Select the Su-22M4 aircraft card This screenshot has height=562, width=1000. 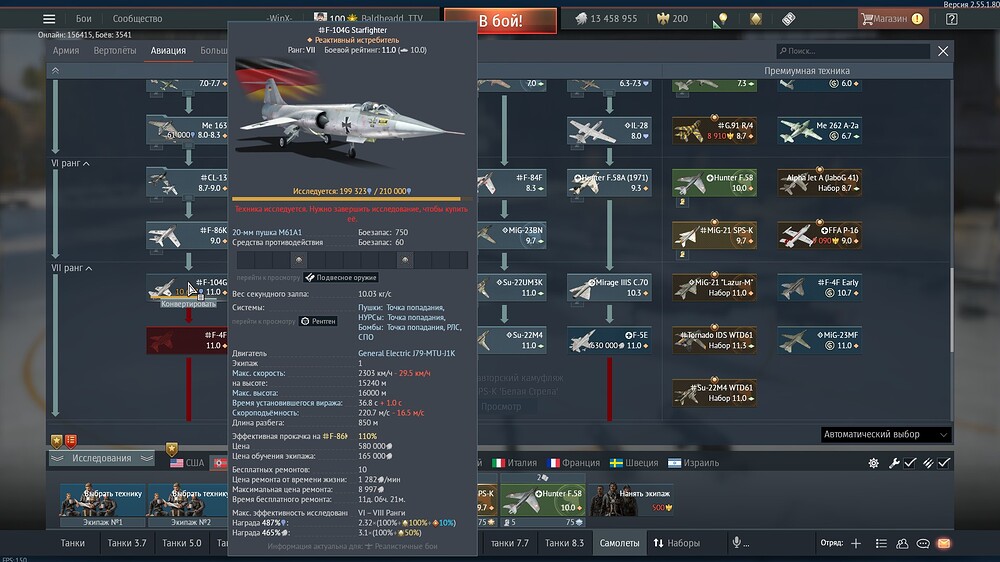(x=512, y=340)
